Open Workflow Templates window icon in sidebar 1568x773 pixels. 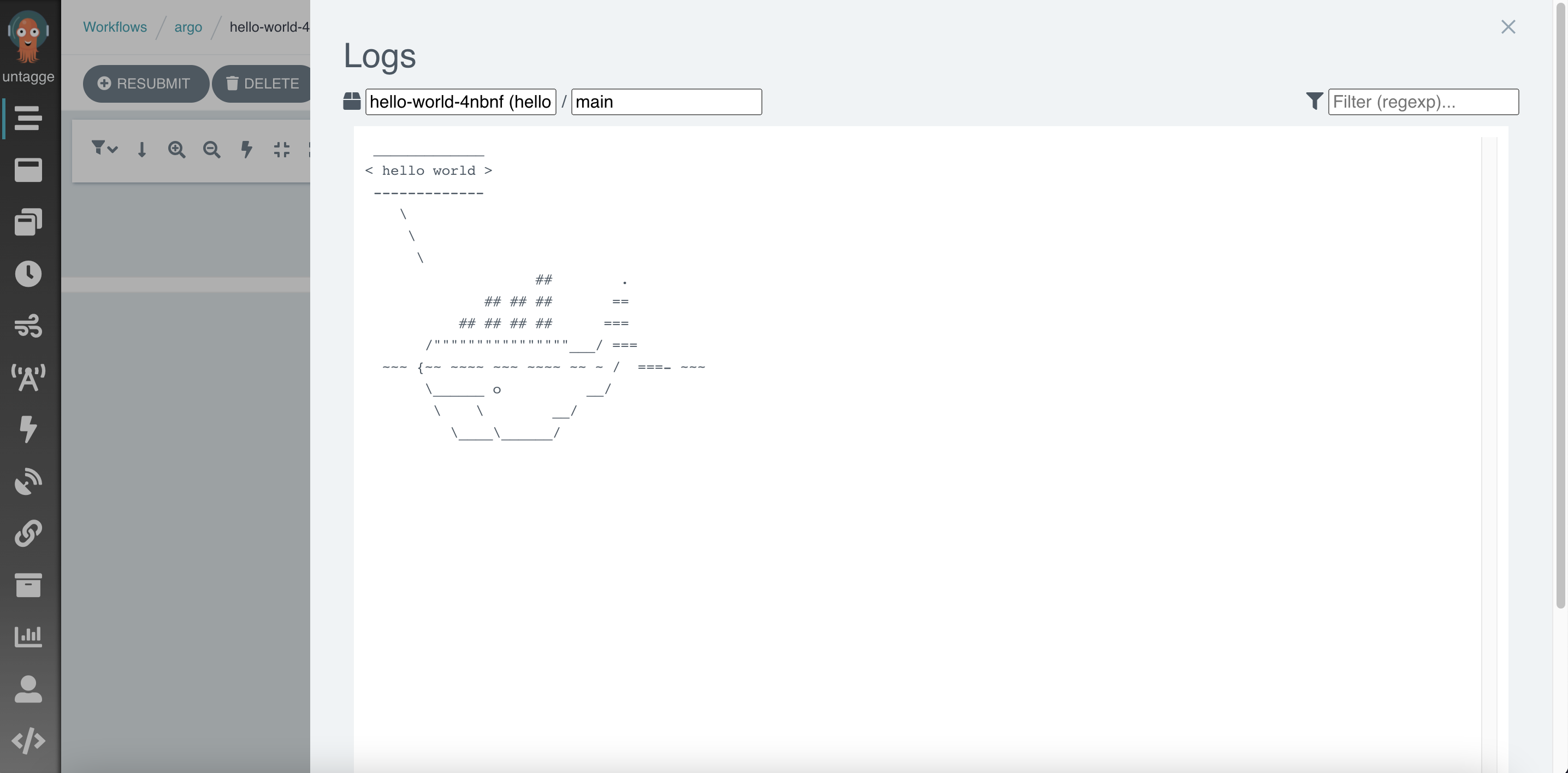click(28, 170)
